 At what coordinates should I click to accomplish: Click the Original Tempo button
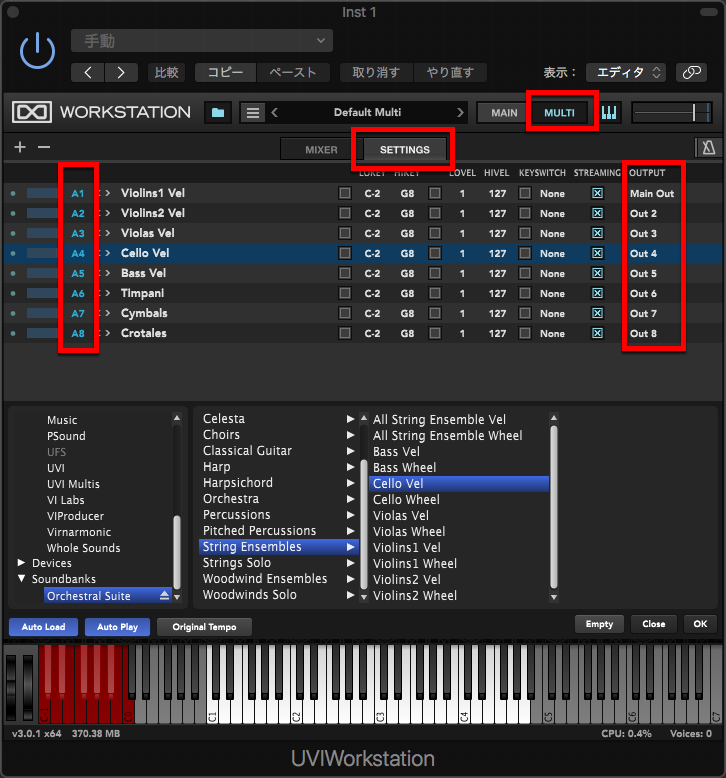tap(204, 627)
